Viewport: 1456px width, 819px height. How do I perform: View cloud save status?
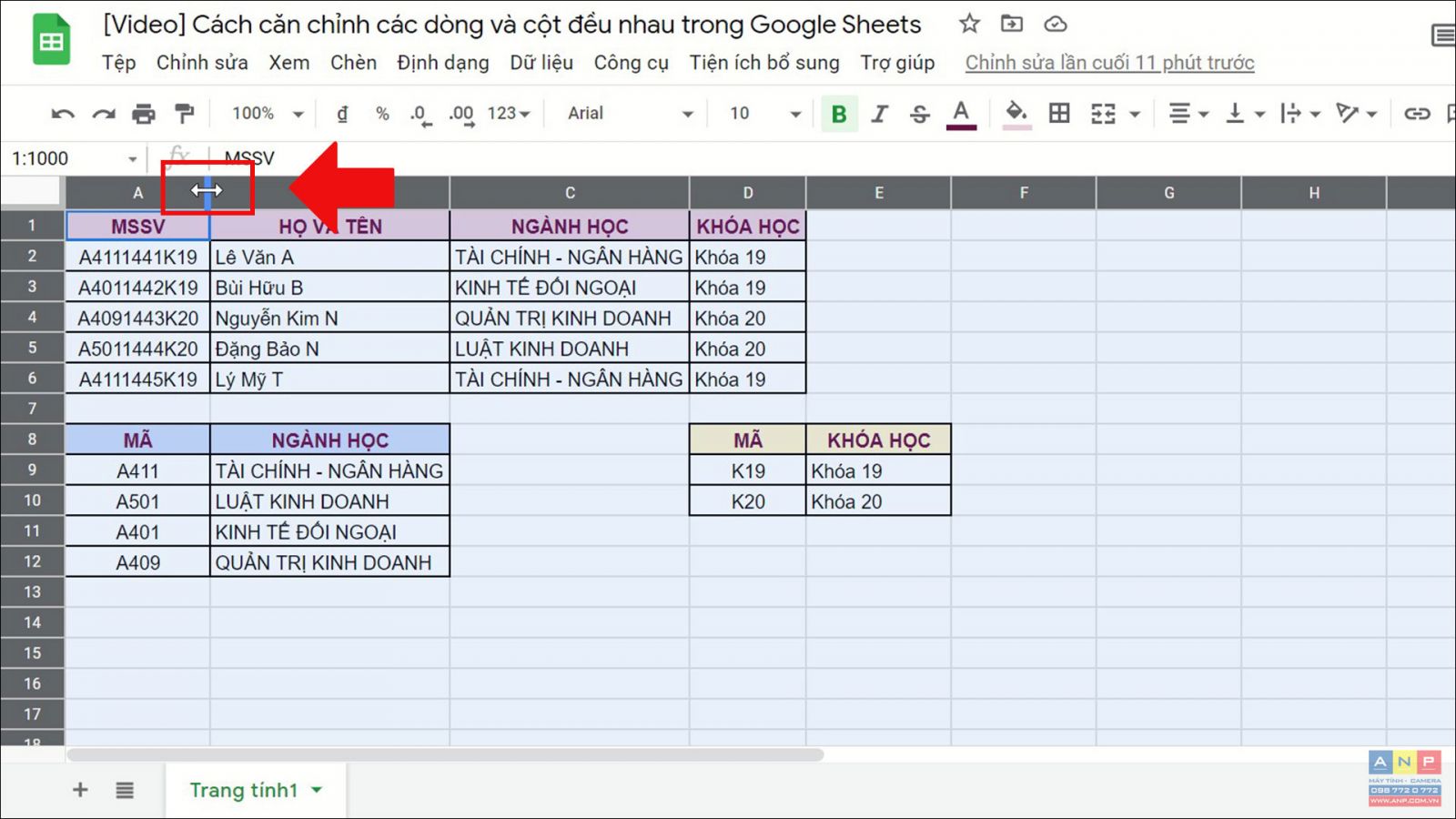[1055, 24]
